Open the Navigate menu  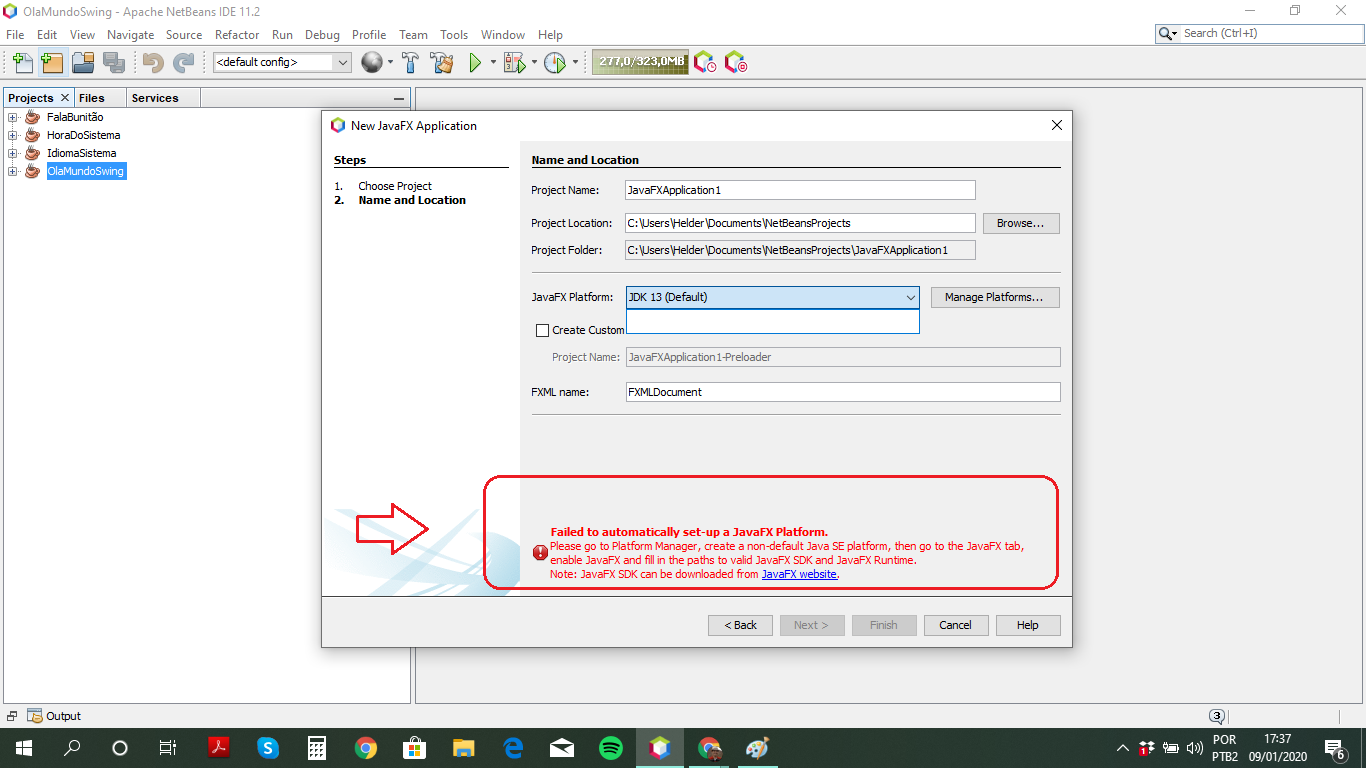[130, 34]
